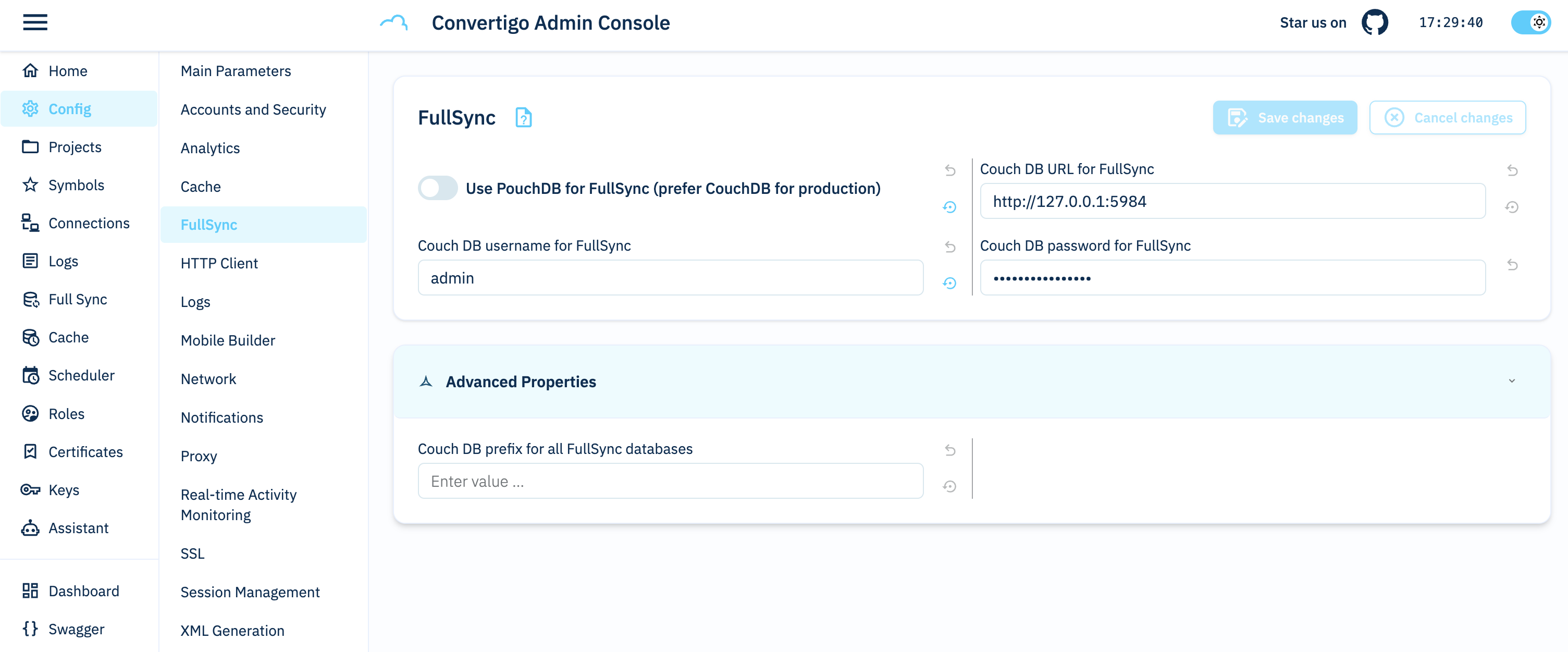
Task: Click undo icon beside Couch DB URL field
Action: click(x=1512, y=170)
